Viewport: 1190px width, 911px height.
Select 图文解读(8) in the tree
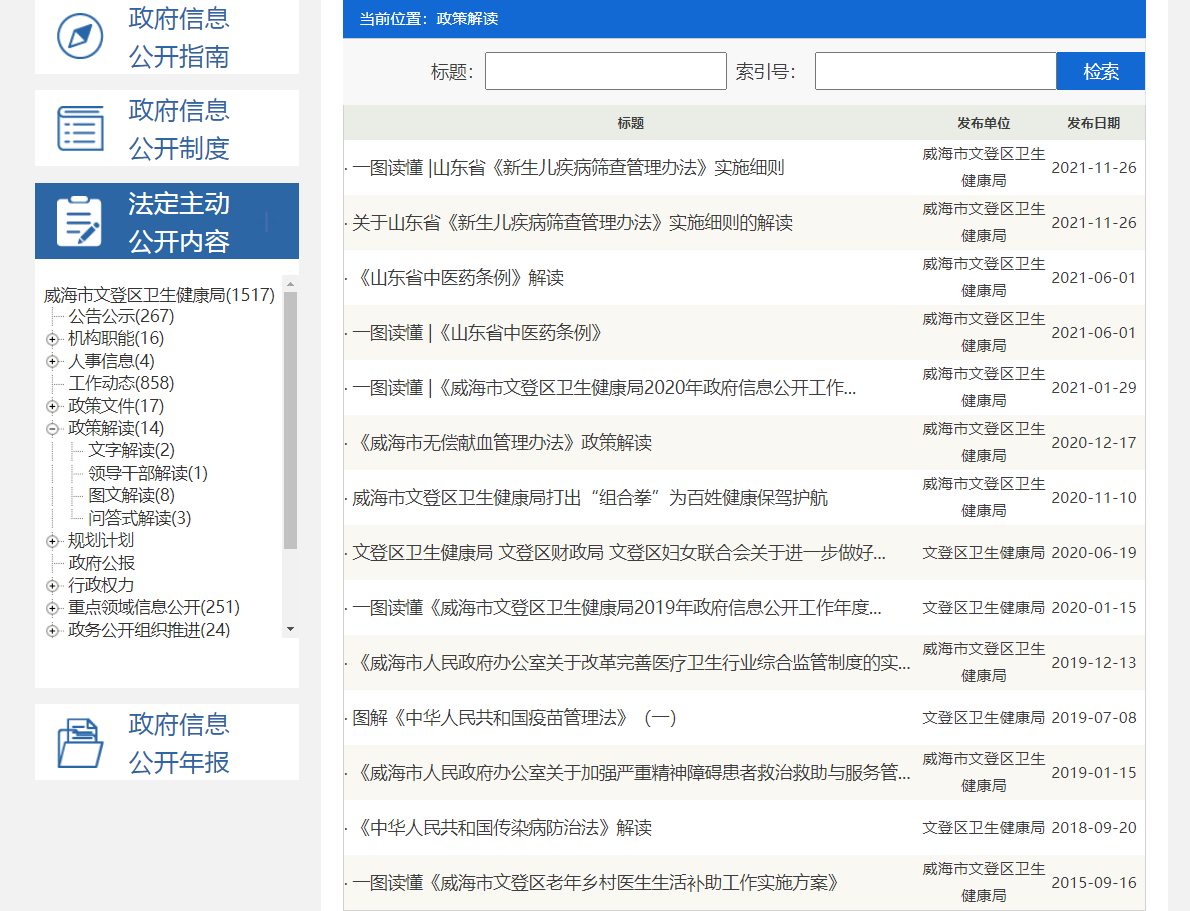(131, 495)
